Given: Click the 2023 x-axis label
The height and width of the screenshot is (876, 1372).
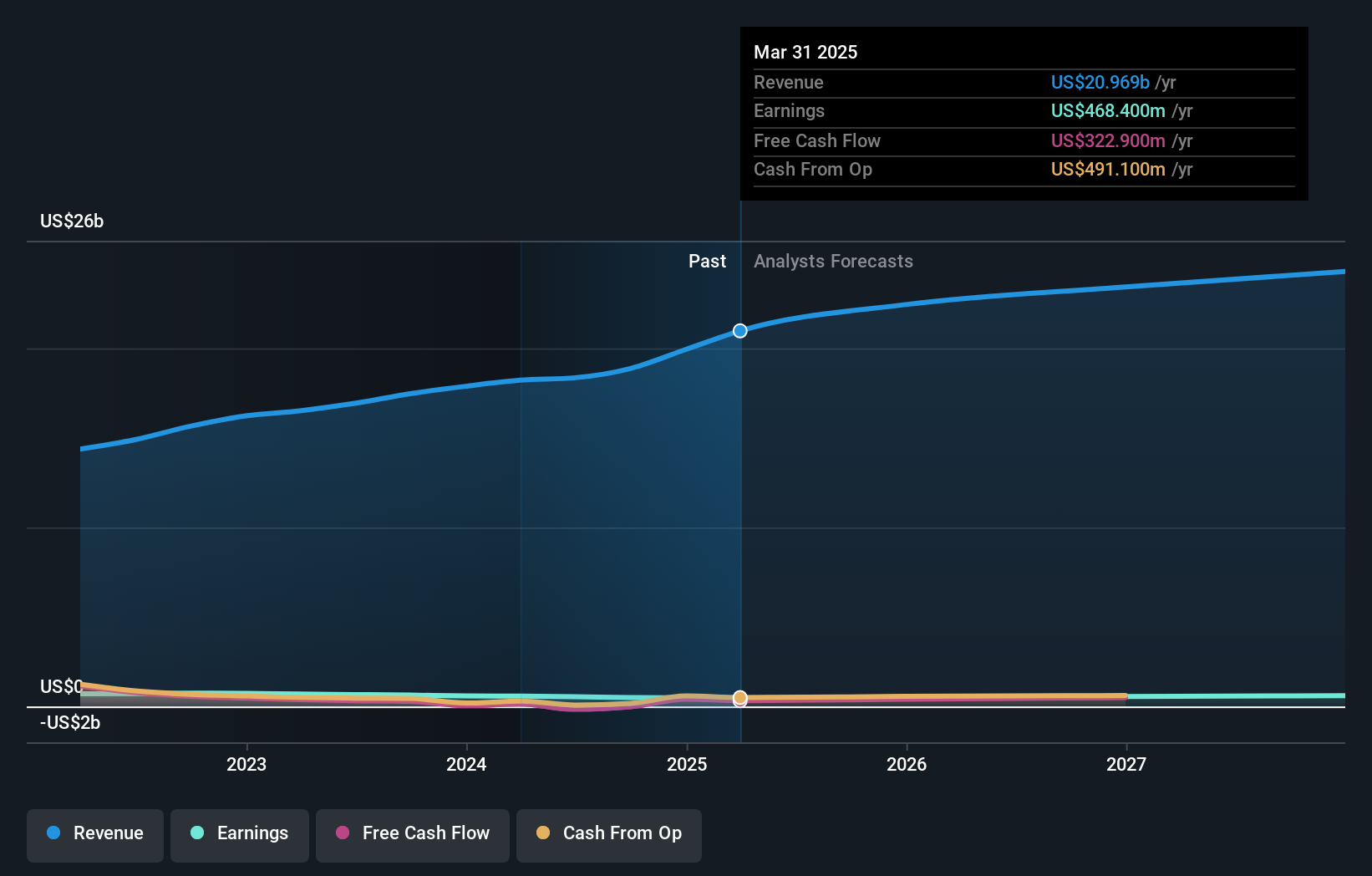Looking at the screenshot, I should (246, 764).
